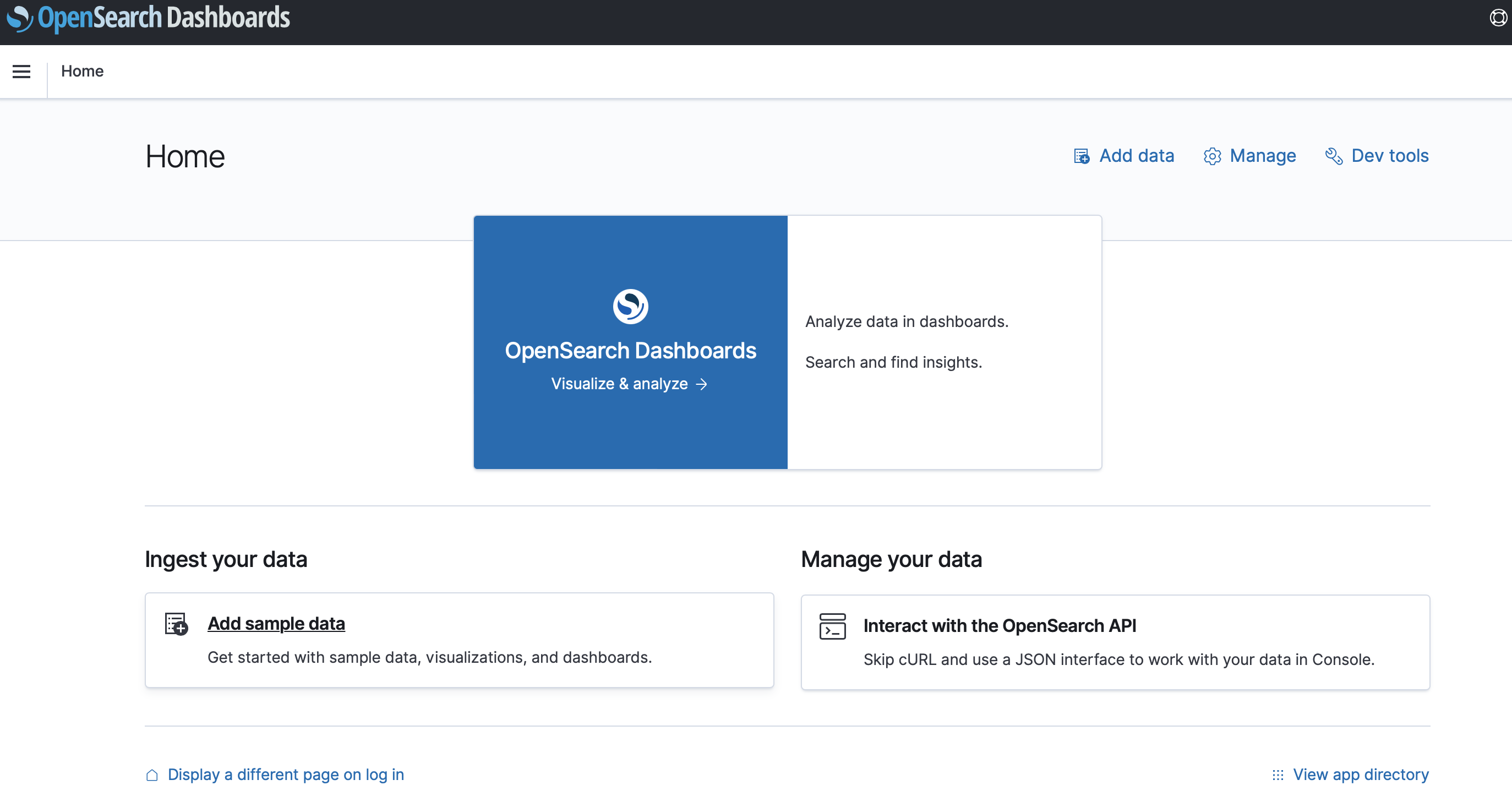Click the Add sample data icon
The image size is (1512, 807).
pyautogui.click(x=176, y=624)
